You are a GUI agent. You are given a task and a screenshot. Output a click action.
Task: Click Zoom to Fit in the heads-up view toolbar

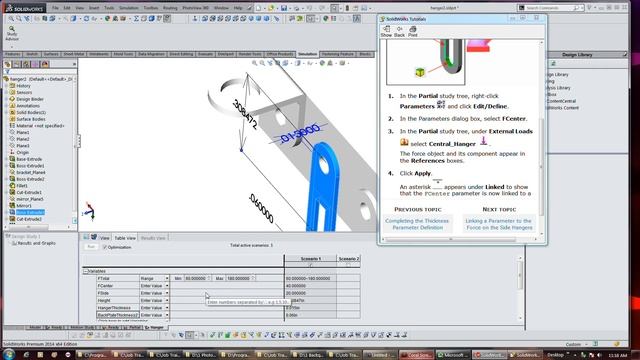254,63
